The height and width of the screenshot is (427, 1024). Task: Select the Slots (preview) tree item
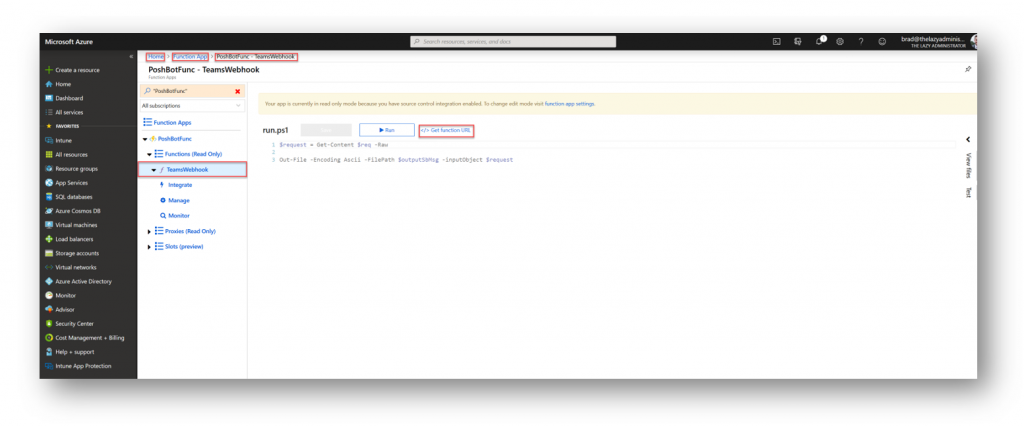[184, 247]
